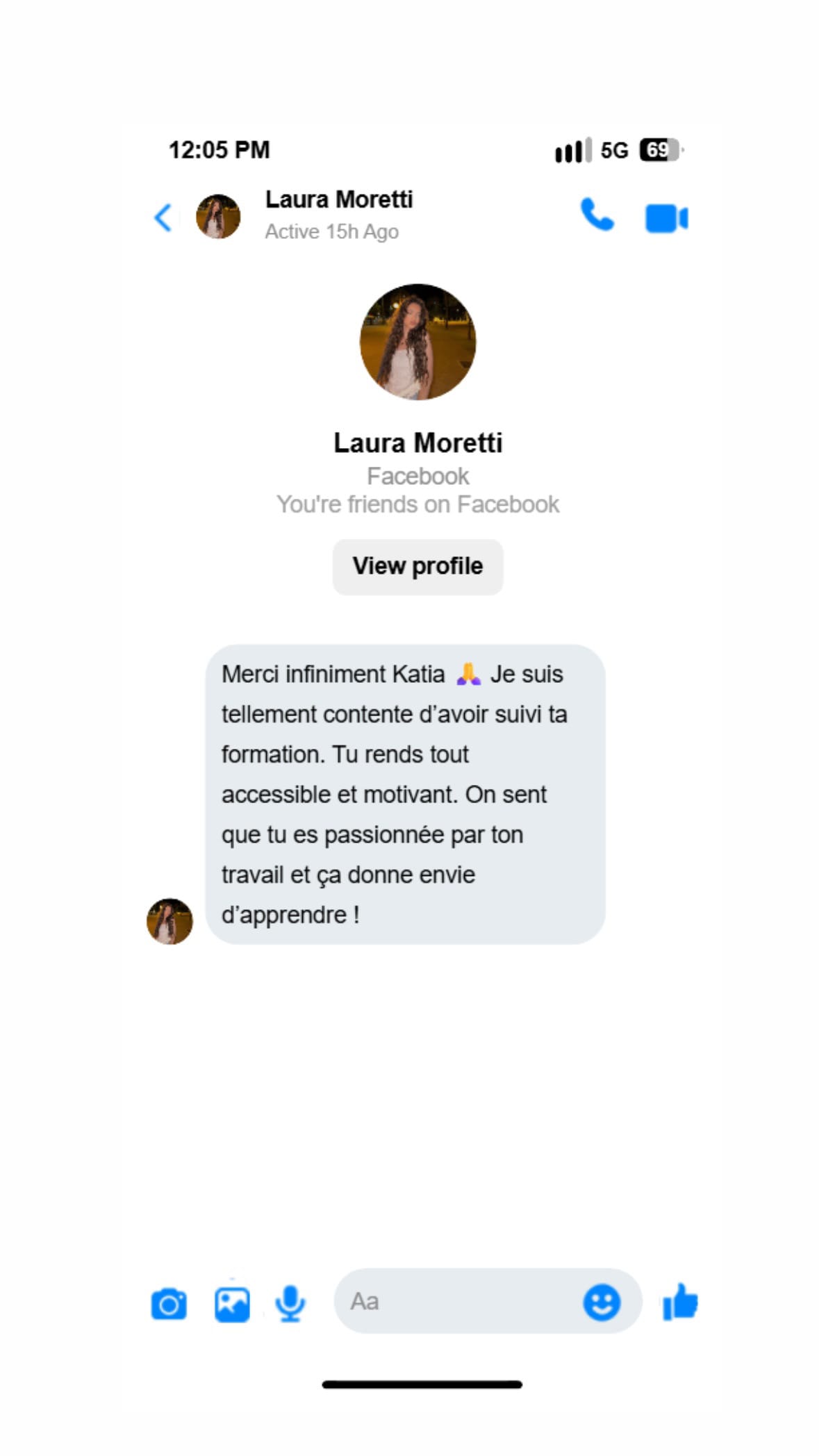The height and width of the screenshot is (1456, 819).
Task: Open the photo gallery picker icon
Action: (232, 1304)
